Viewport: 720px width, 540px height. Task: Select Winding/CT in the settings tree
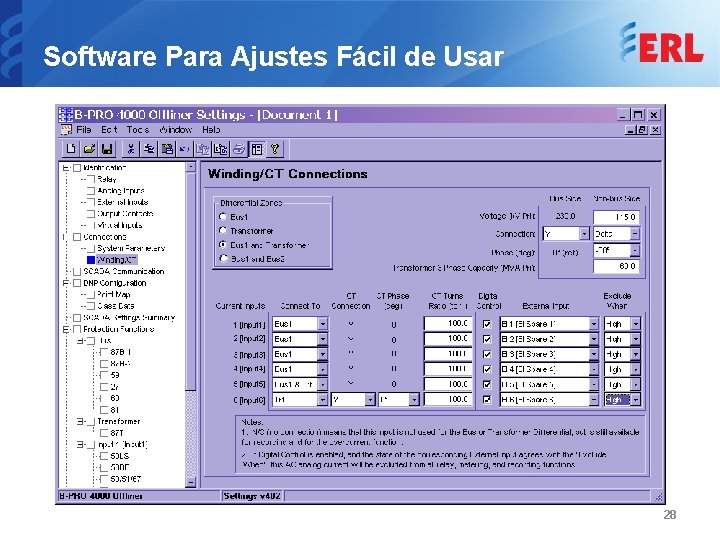[x=117, y=260]
